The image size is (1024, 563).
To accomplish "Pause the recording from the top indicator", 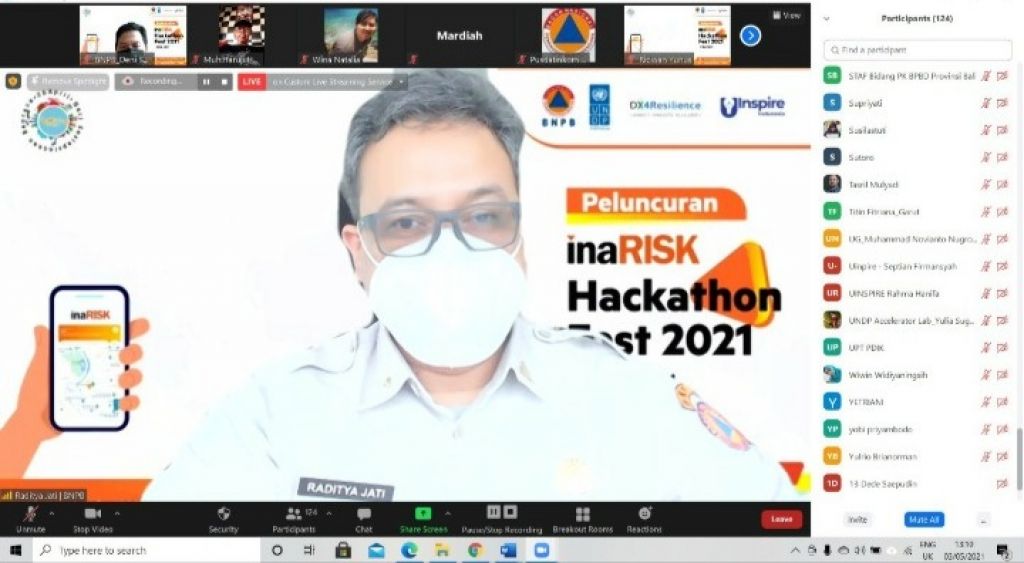I will coord(205,82).
